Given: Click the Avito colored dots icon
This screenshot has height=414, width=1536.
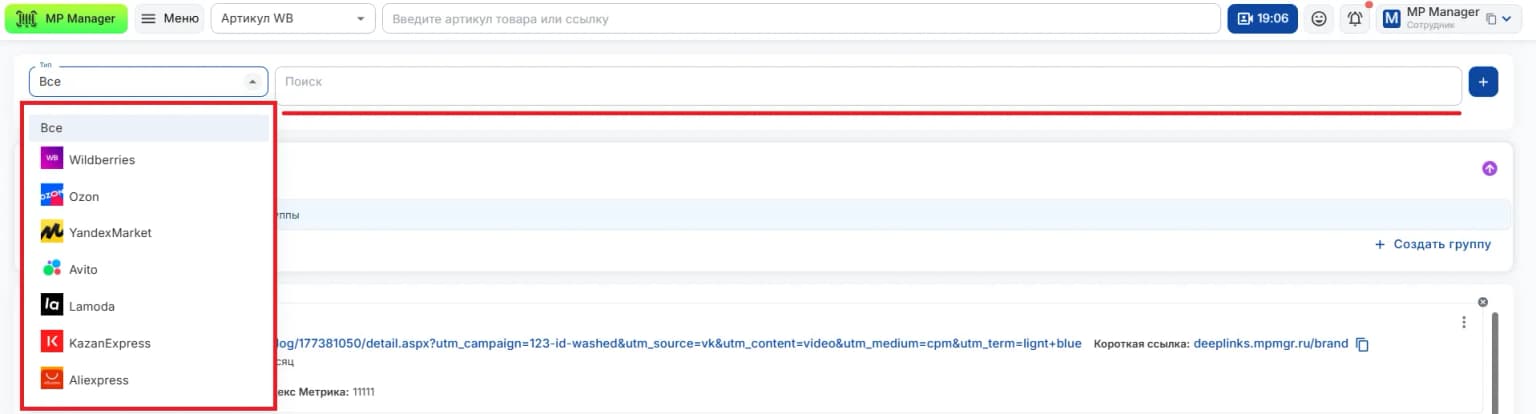Looking at the screenshot, I should [x=52, y=269].
